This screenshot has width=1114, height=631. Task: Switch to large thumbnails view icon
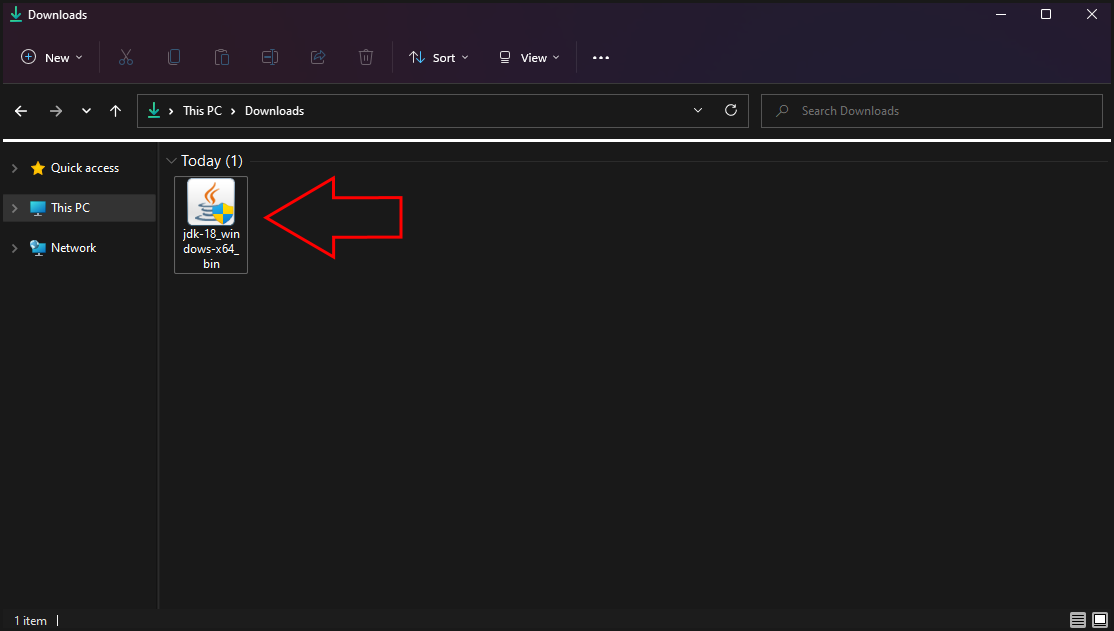[1097, 620]
